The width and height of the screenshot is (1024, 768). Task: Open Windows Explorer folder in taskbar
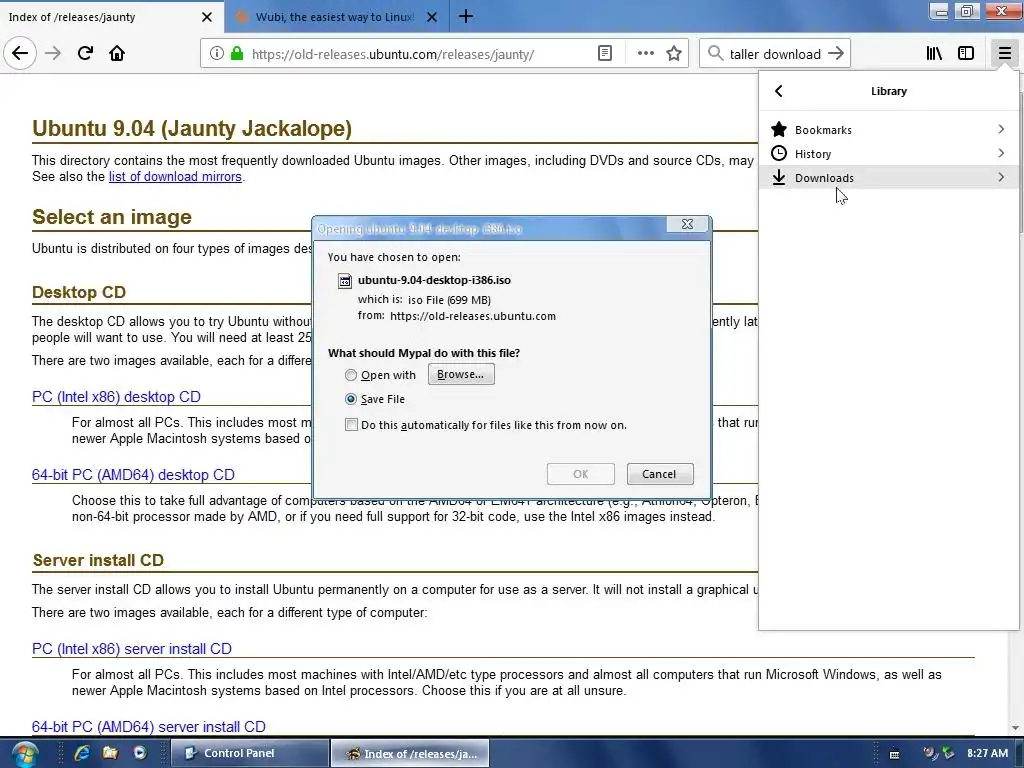[x=110, y=753]
